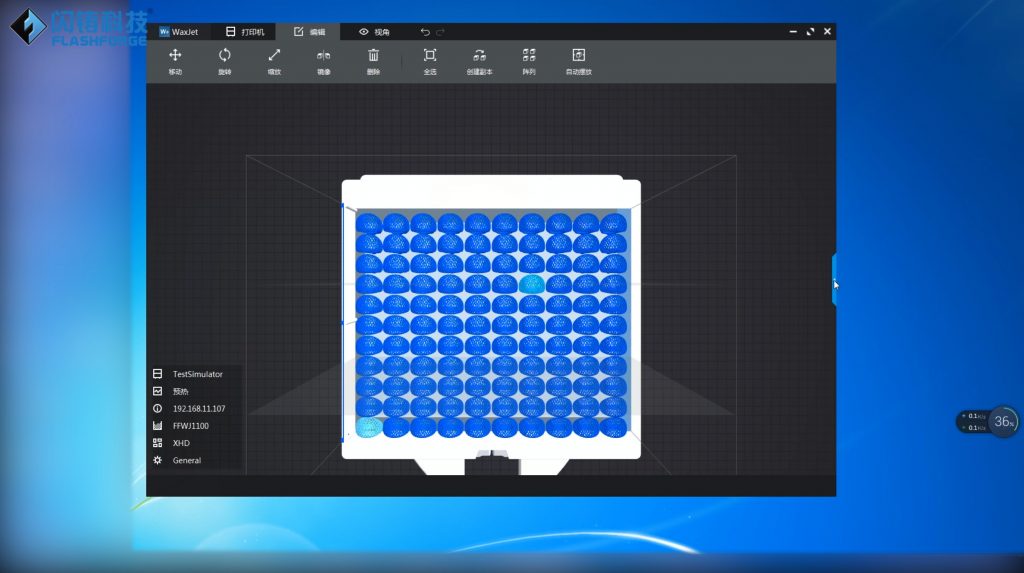
Task: Select the Scale (缩放) tool
Action: click(274, 61)
